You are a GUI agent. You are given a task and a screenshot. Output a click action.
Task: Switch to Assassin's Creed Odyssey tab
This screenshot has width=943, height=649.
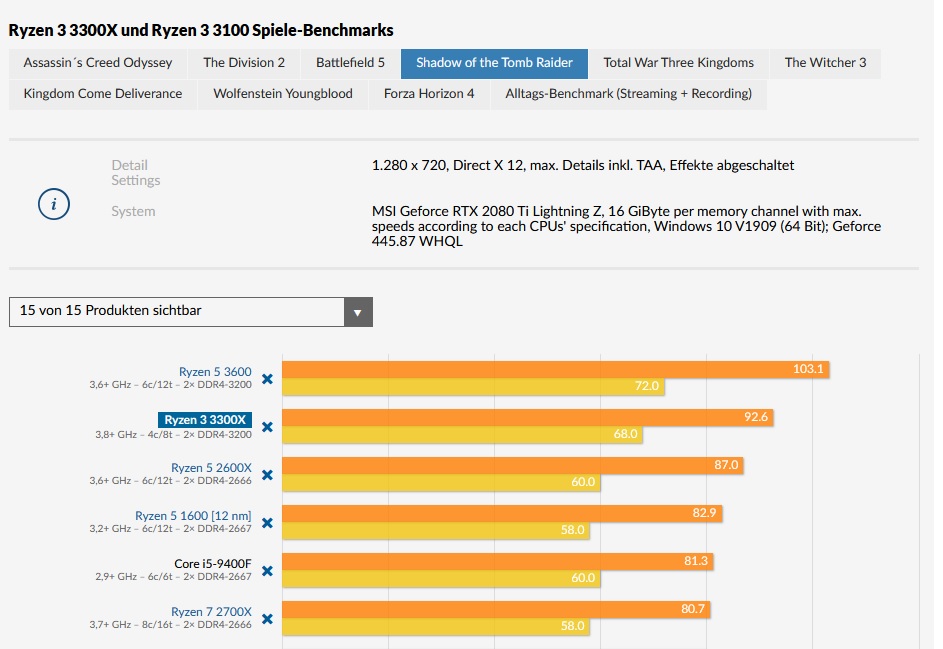[x=98, y=63]
